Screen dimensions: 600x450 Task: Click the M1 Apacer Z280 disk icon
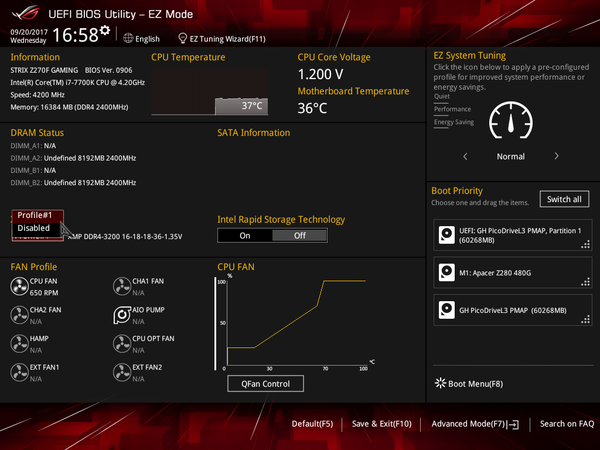tap(447, 272)
